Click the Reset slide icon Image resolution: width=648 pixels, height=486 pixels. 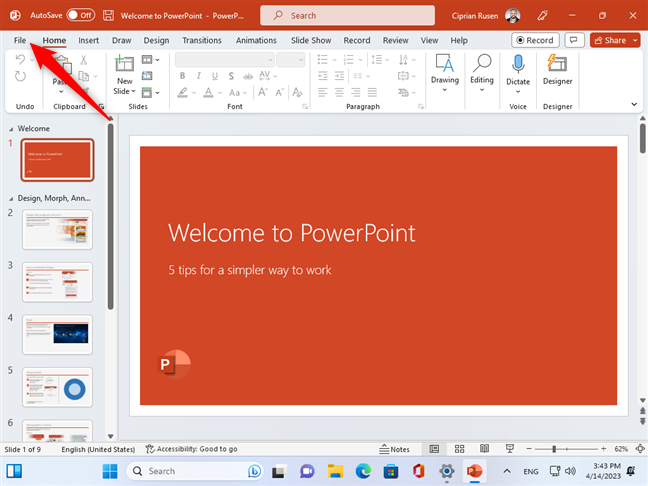coord(147,76)
